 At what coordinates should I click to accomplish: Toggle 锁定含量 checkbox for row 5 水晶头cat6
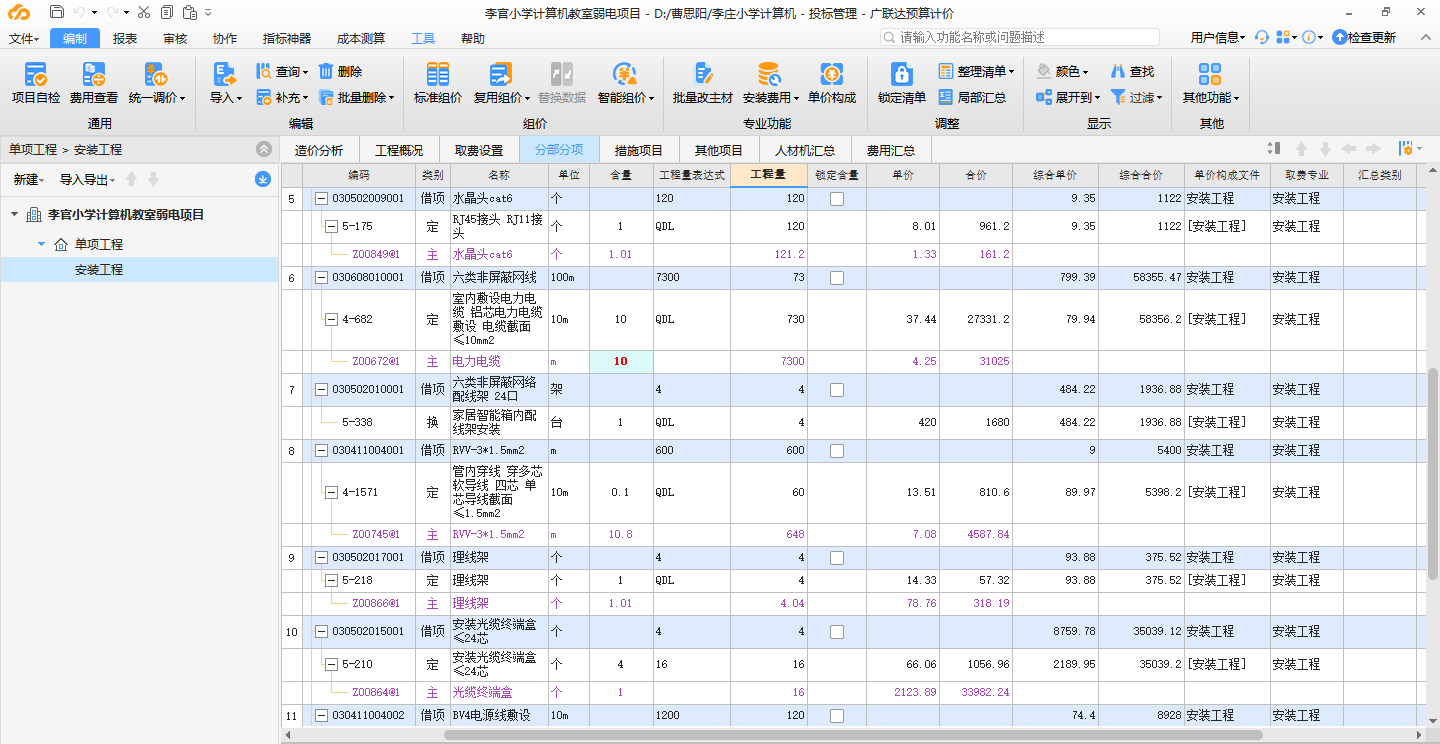click(837, 199)
